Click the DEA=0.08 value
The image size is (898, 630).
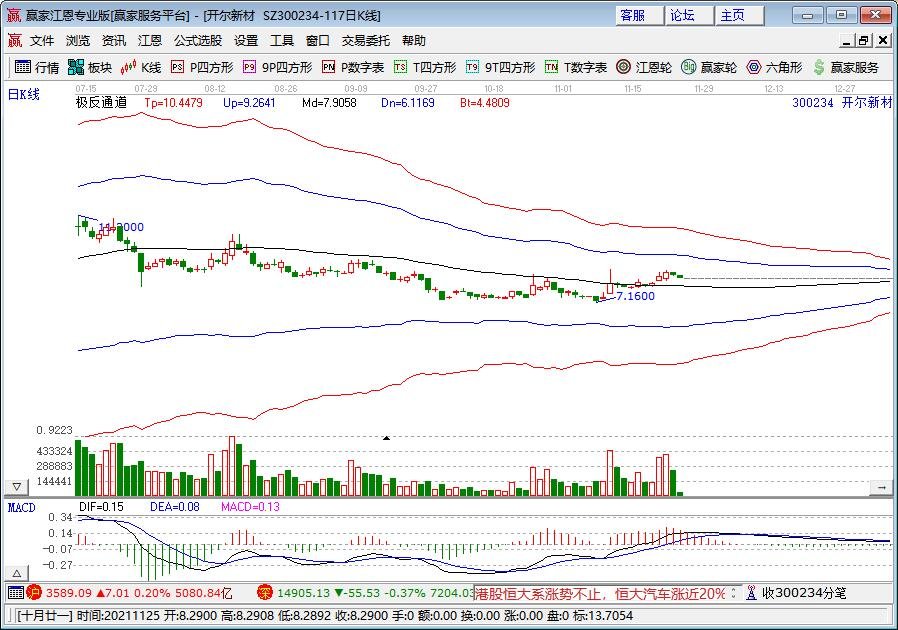coord(175,507)
